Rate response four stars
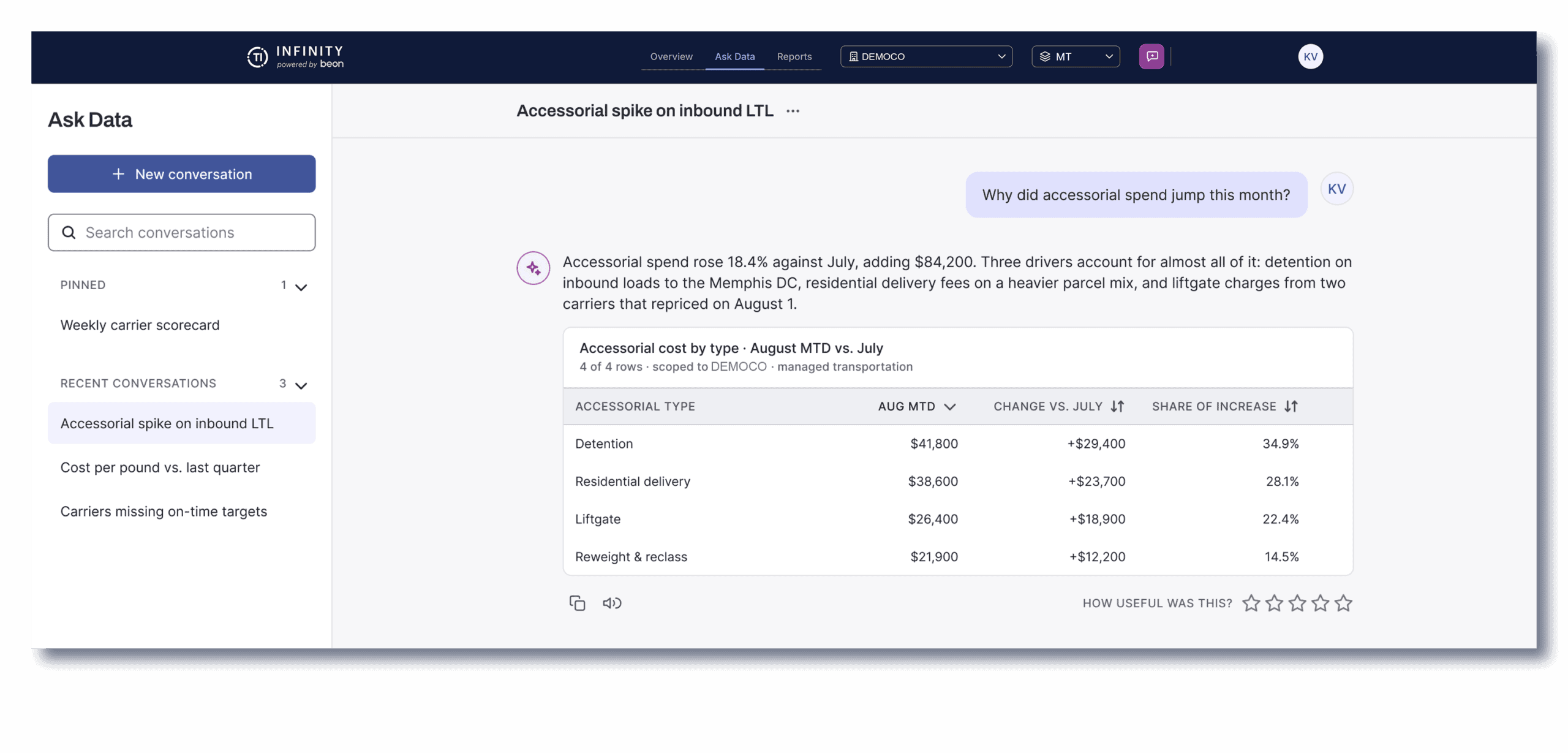The height and width of the screenshot is (753, 1568). (x=1320, y=603)
